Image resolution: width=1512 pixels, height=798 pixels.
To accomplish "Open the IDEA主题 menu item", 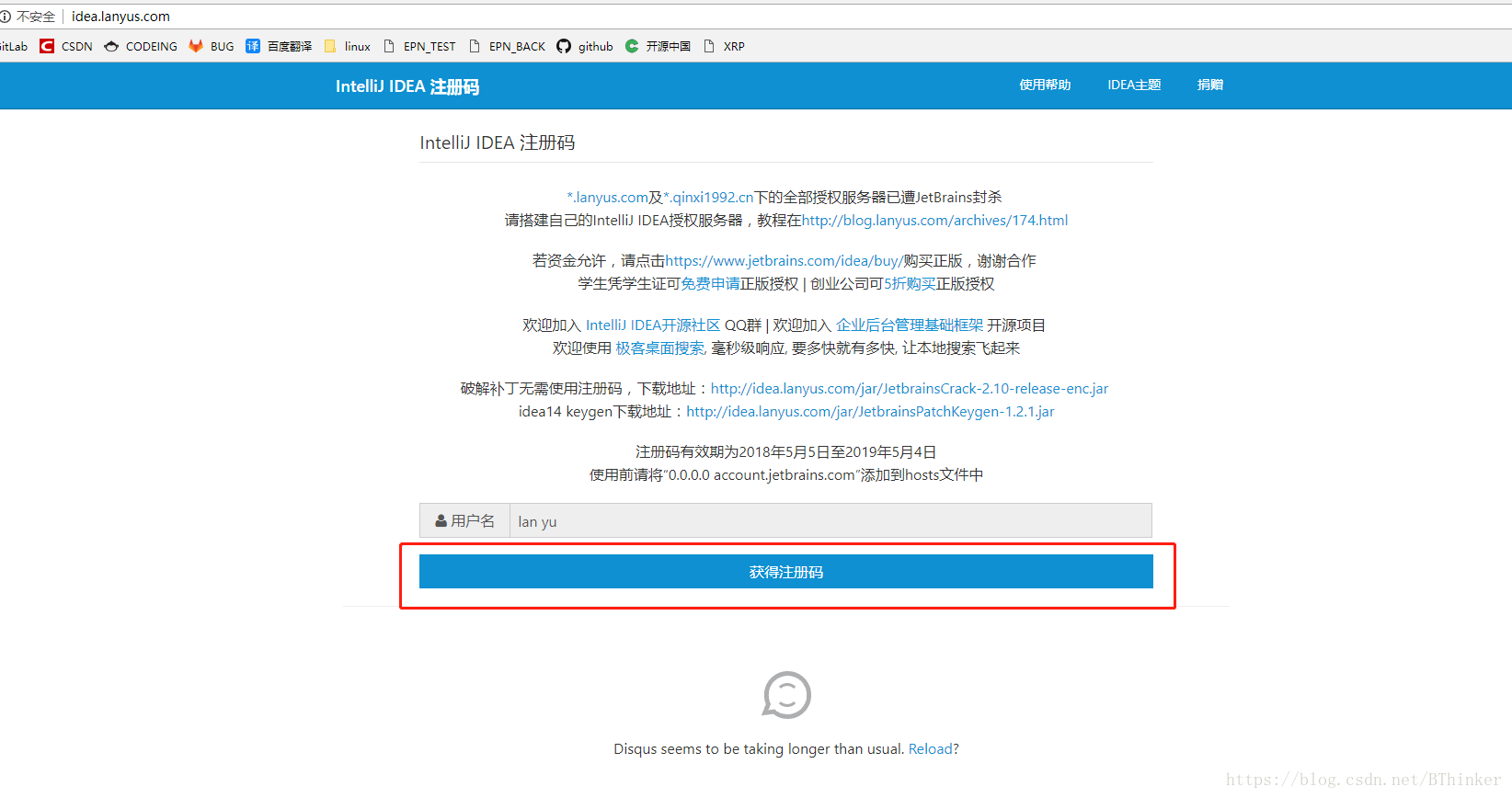I will point(1134,85).
